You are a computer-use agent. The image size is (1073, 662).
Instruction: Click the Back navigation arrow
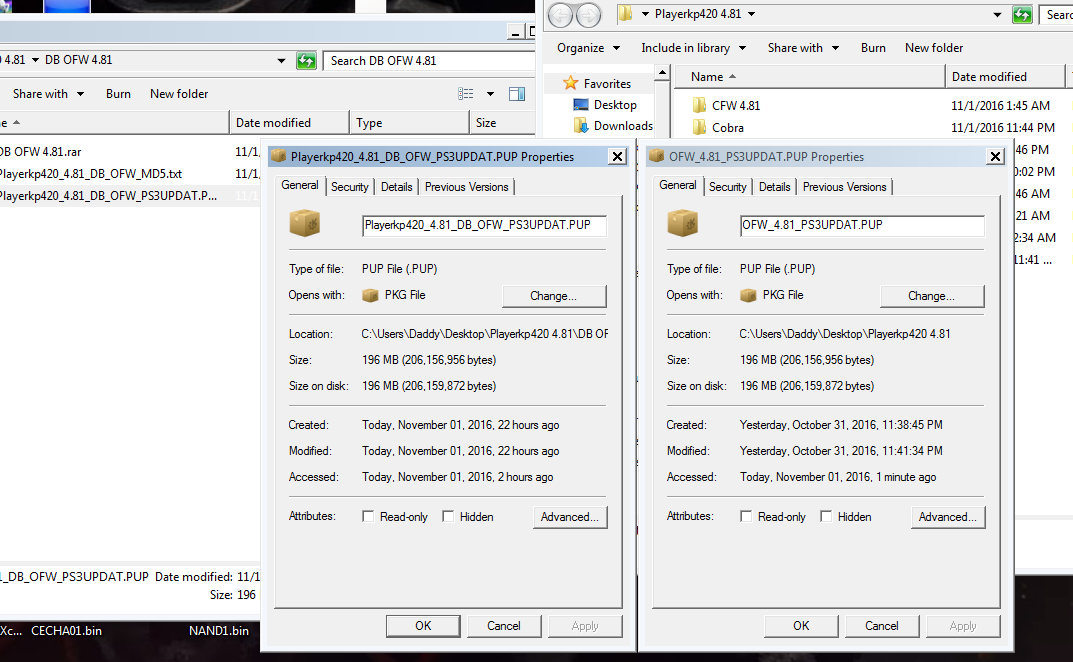click(560, 15)
